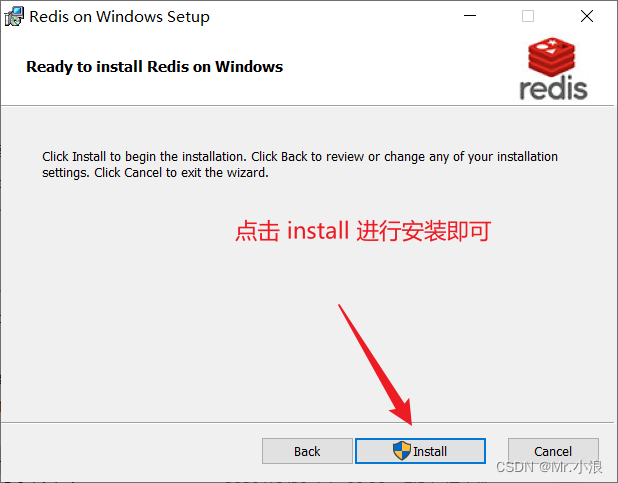This screenshot has height=483, width=618.
Task: Cancel the Redis setup wizard
Action: tap(553, 451)
